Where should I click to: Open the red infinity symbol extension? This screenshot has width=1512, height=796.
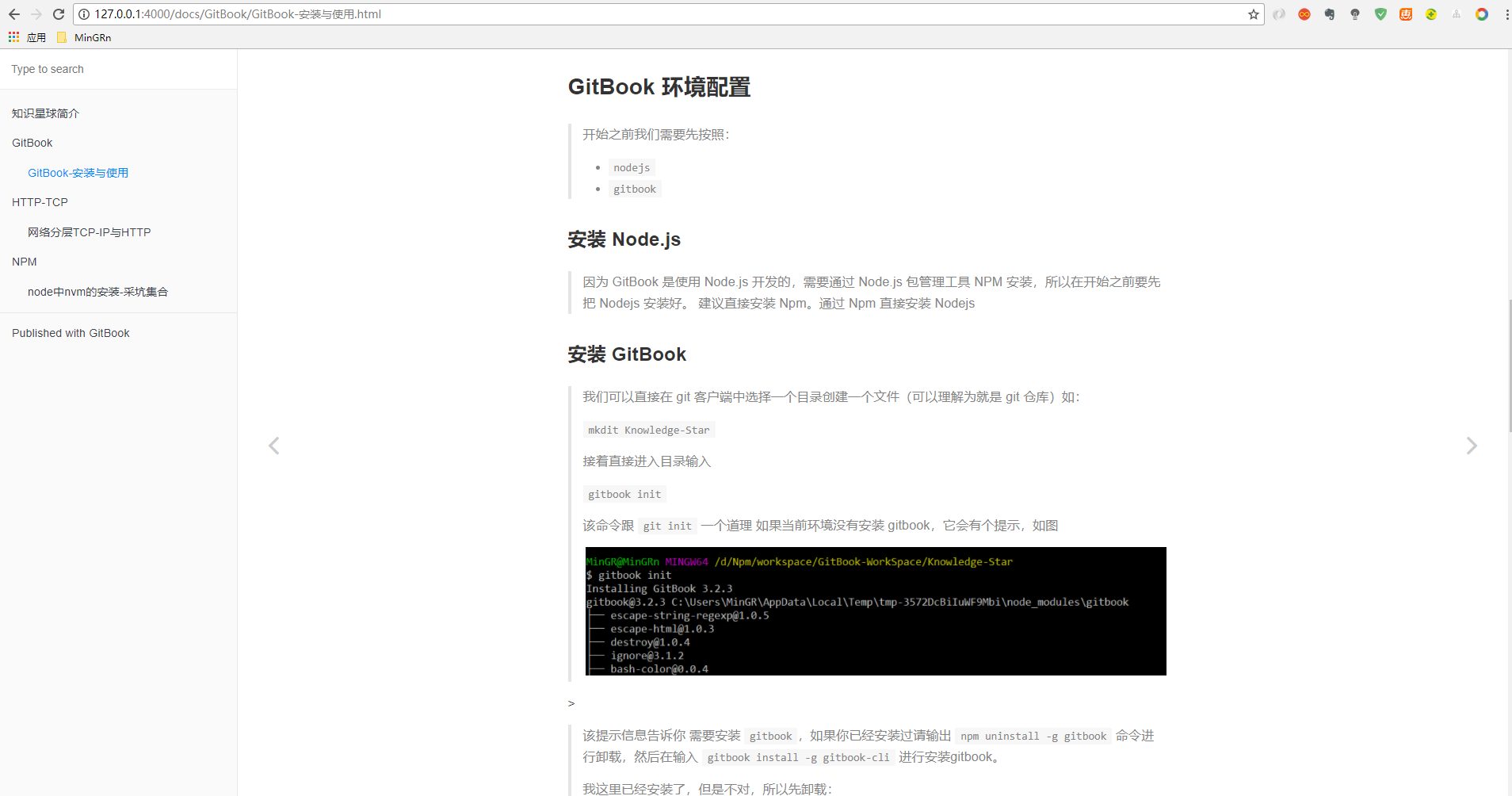(1304, 14)
